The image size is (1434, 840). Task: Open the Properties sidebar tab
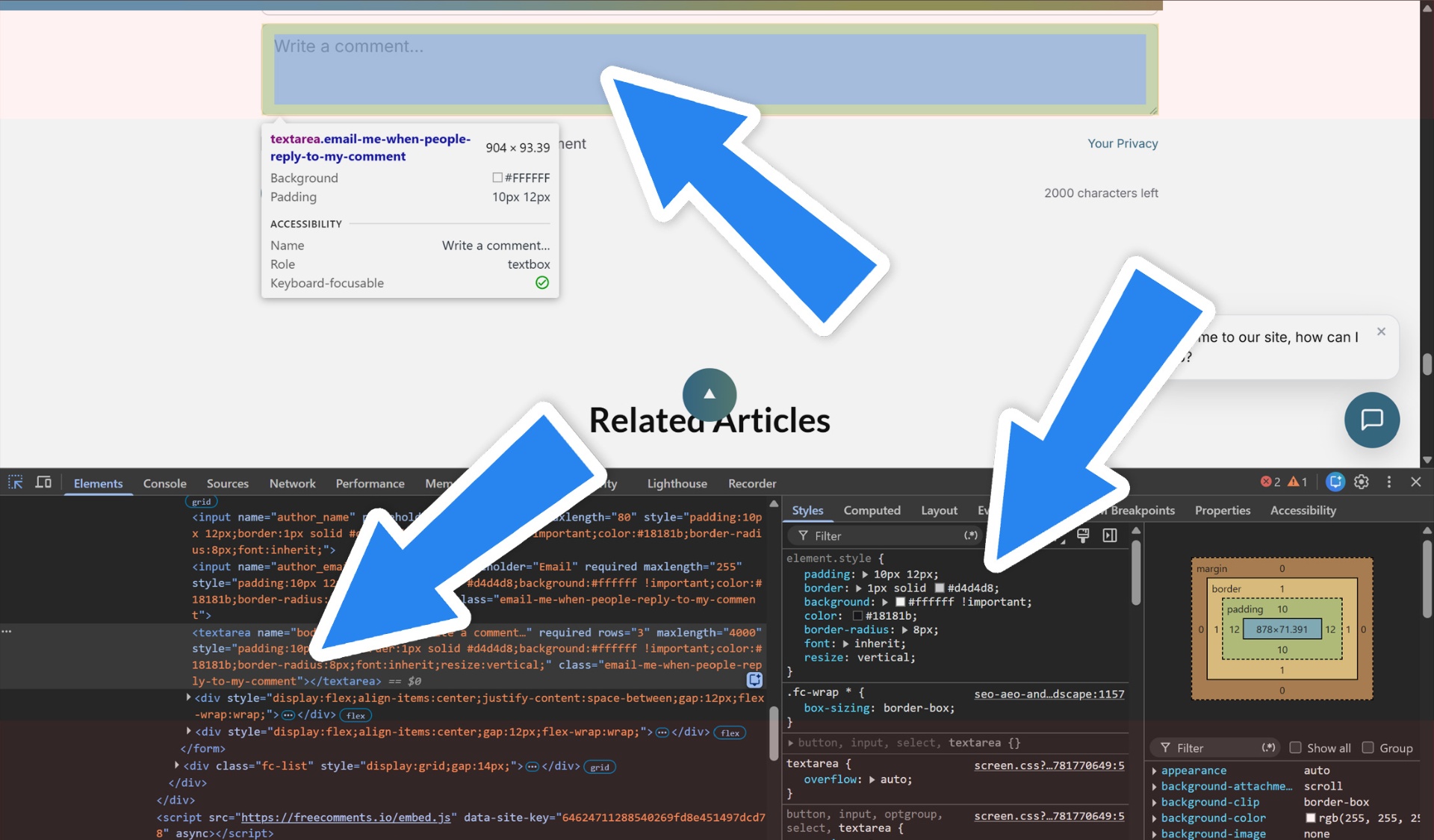[x=1222, y=510]
